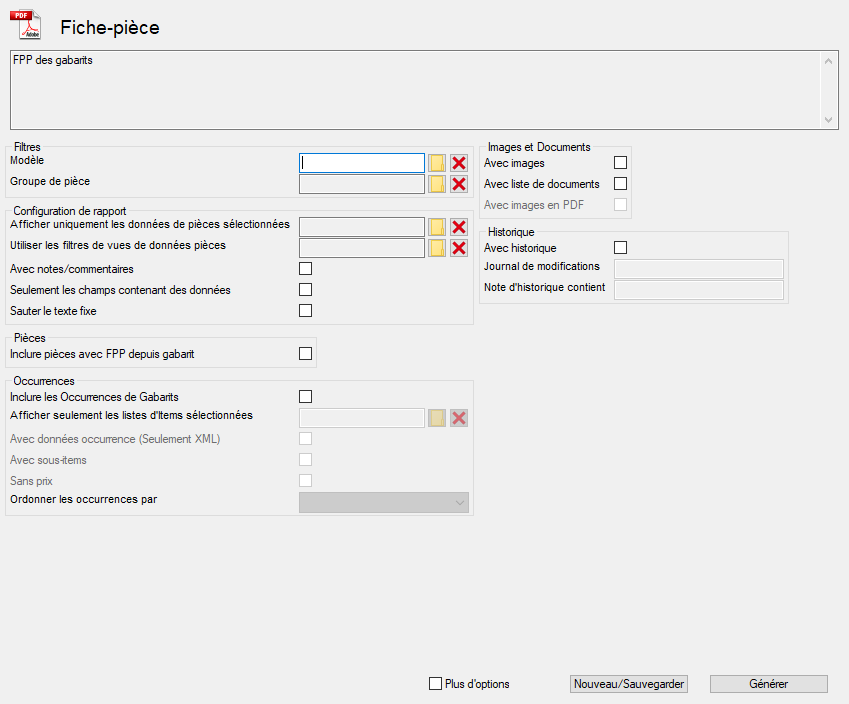849x704 pixels.
Task: Enable Avec notes/commentaires checkbox
Action: (x=306, y=269)
